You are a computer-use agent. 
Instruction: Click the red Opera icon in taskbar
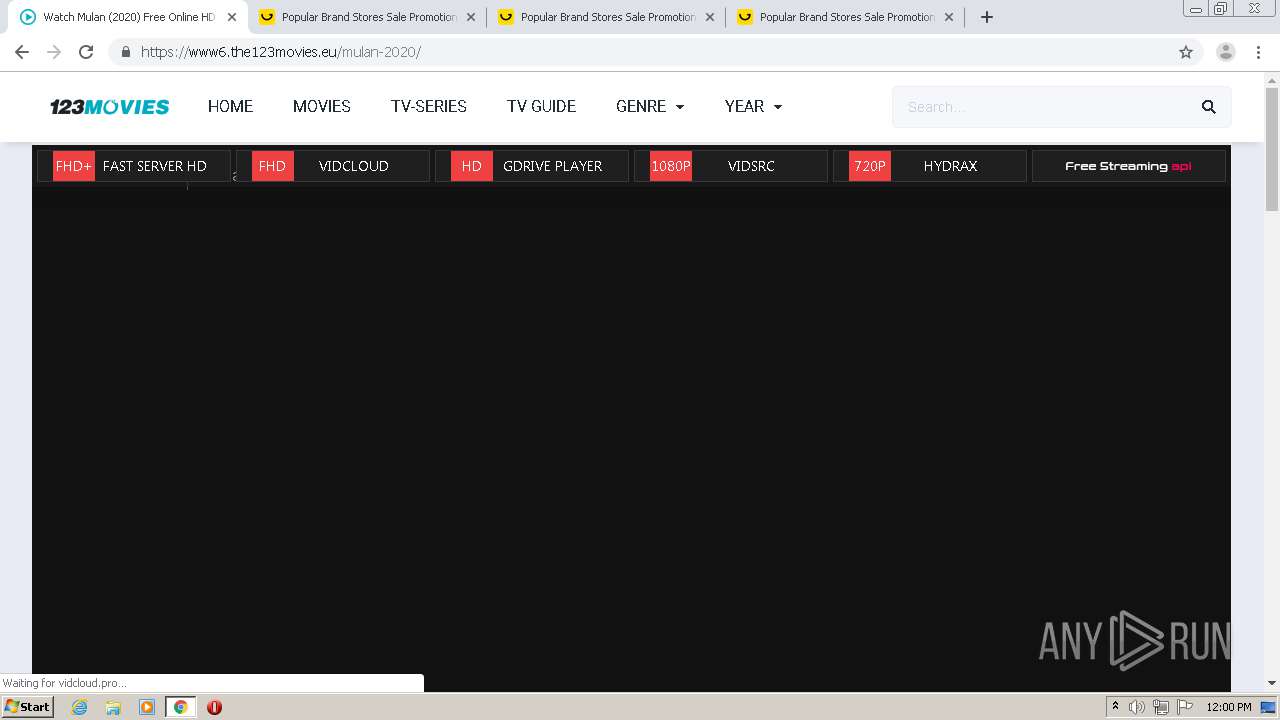tap(214, 707)
